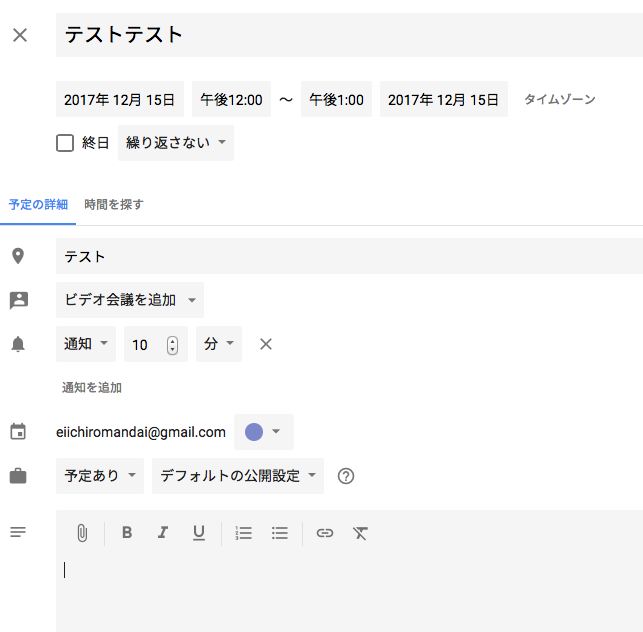Click the notification bell icon
Screen dimensions: 643x632
(x=18, y=344)
